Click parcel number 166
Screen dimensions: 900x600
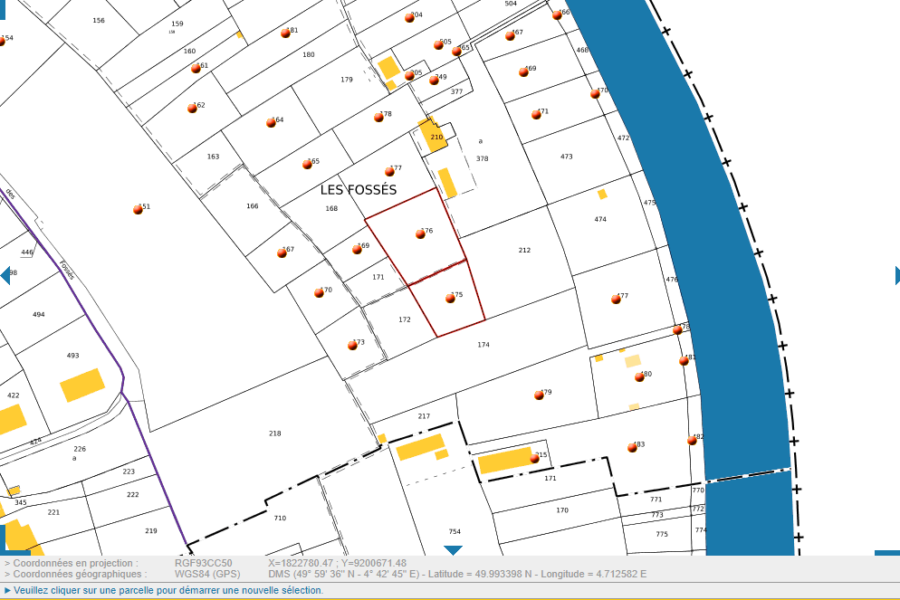pos(253,206)
